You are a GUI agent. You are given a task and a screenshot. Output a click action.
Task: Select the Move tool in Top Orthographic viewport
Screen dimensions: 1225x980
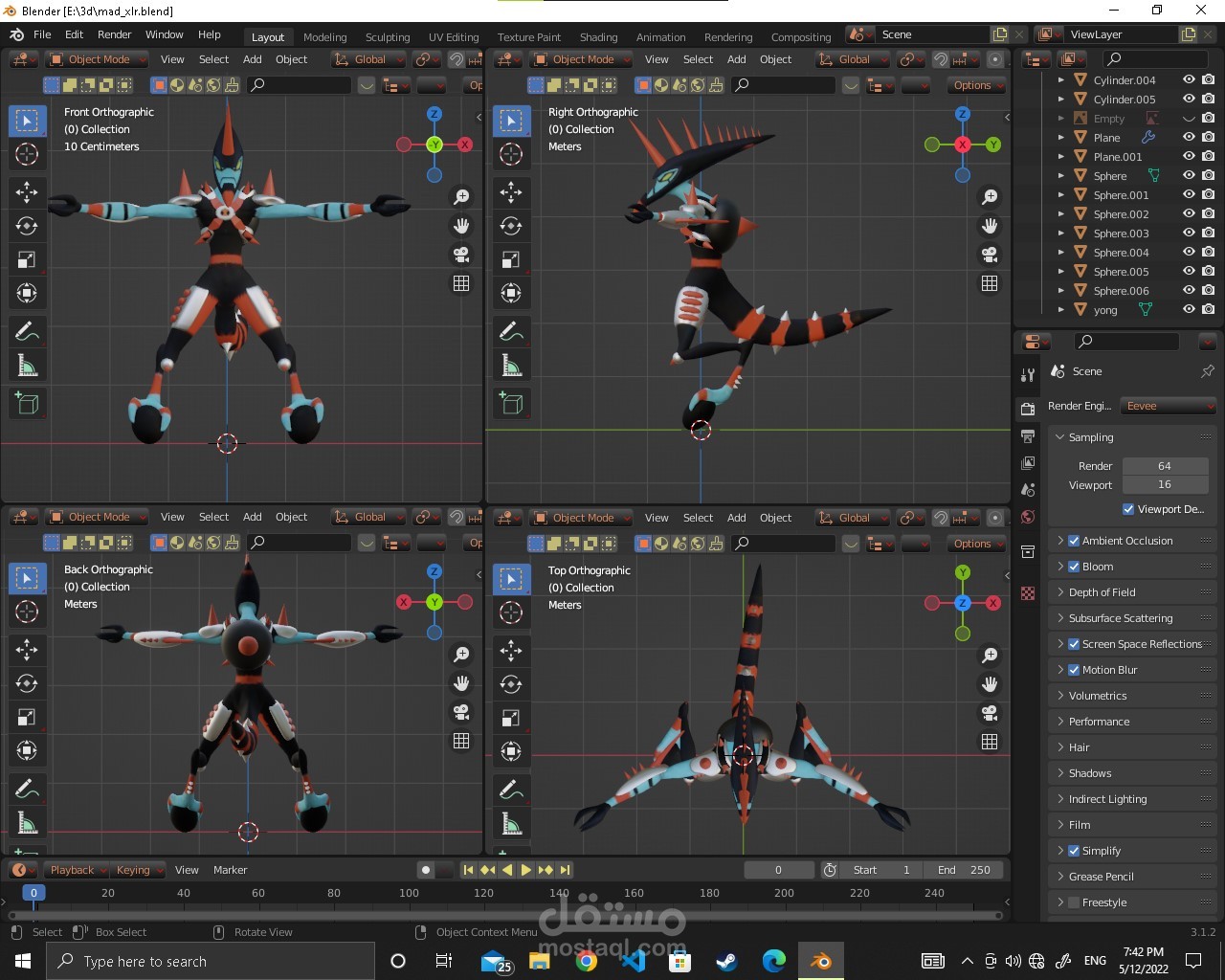(x=511, y=650)
